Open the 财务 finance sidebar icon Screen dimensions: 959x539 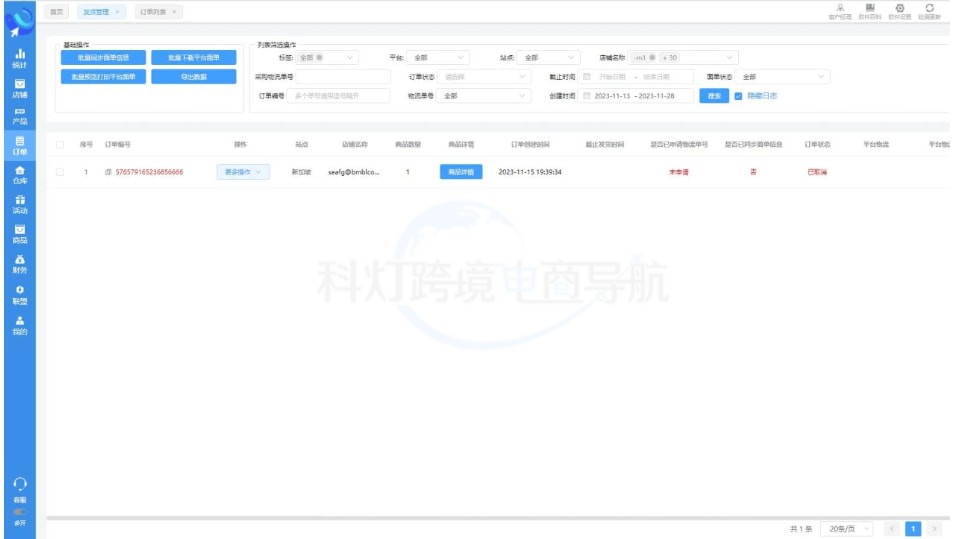coord(20,264)
